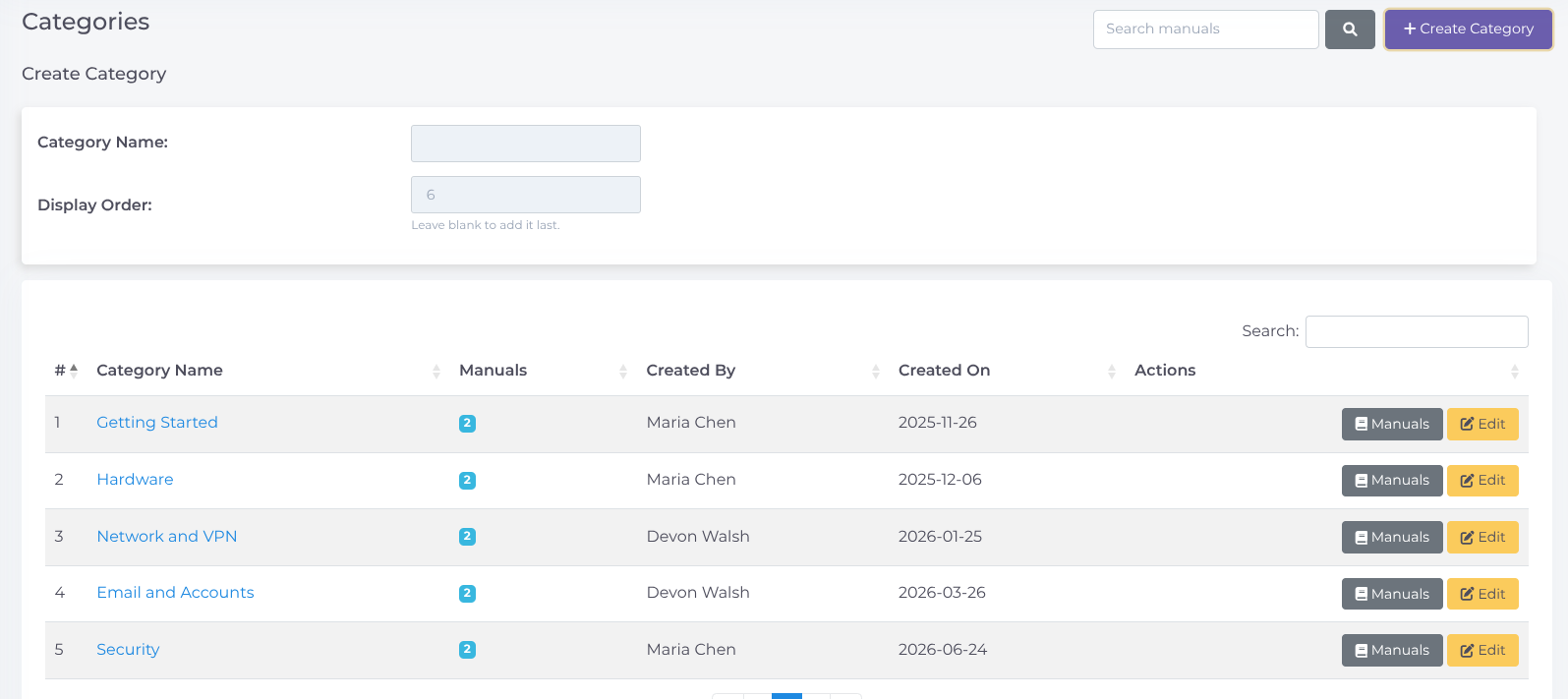Sort the Created On column

pos(1112,372)
